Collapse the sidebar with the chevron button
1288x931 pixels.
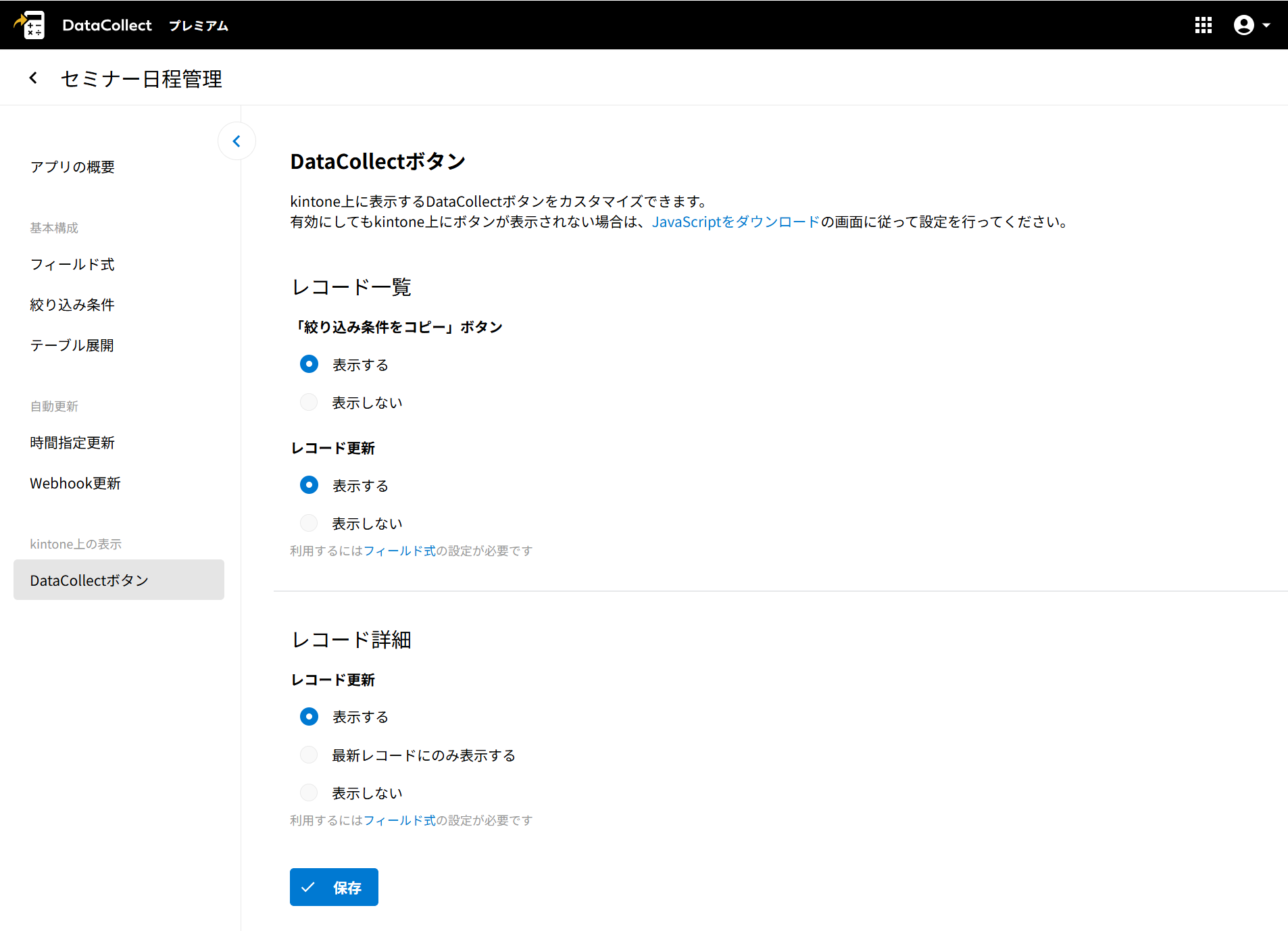point(237,141)
